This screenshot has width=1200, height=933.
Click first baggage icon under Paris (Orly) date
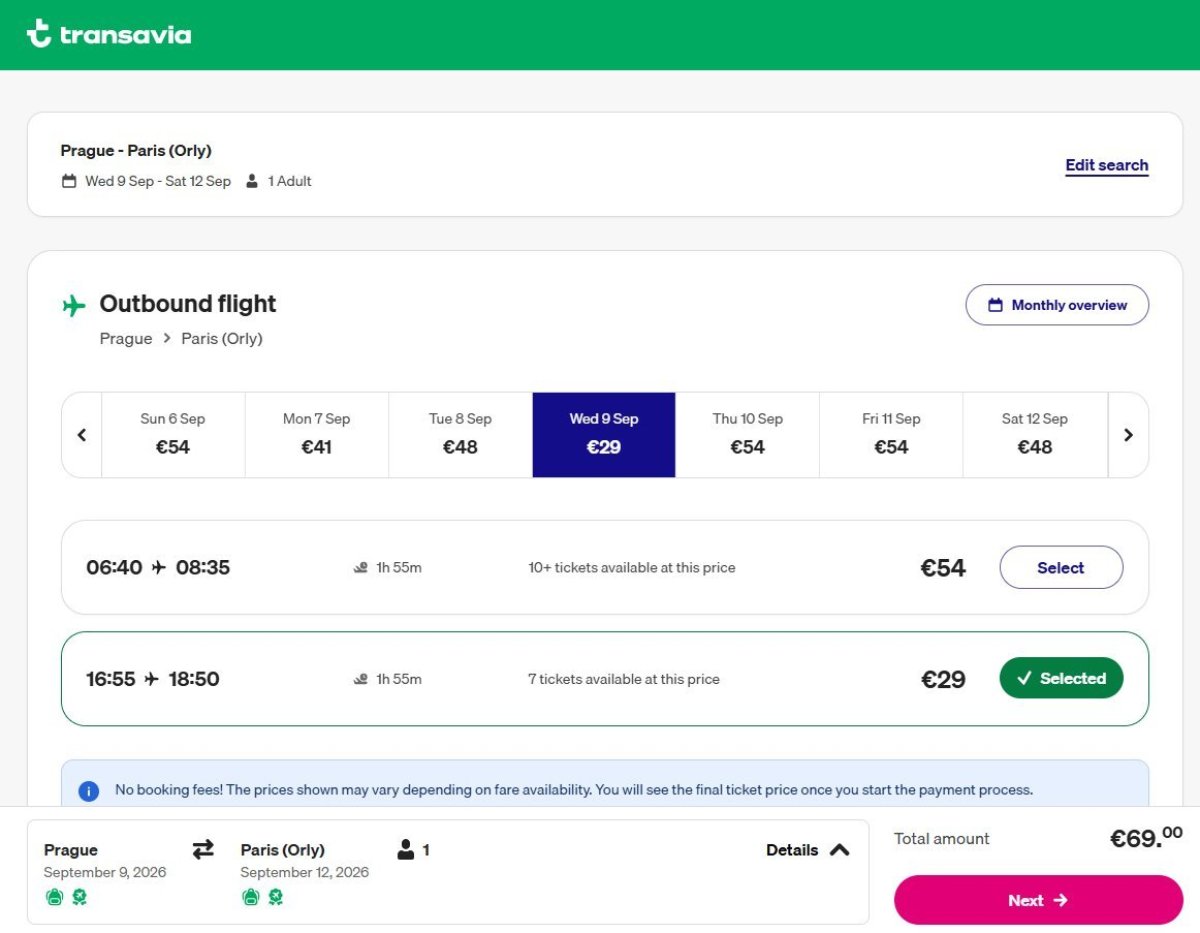[250, 897]
